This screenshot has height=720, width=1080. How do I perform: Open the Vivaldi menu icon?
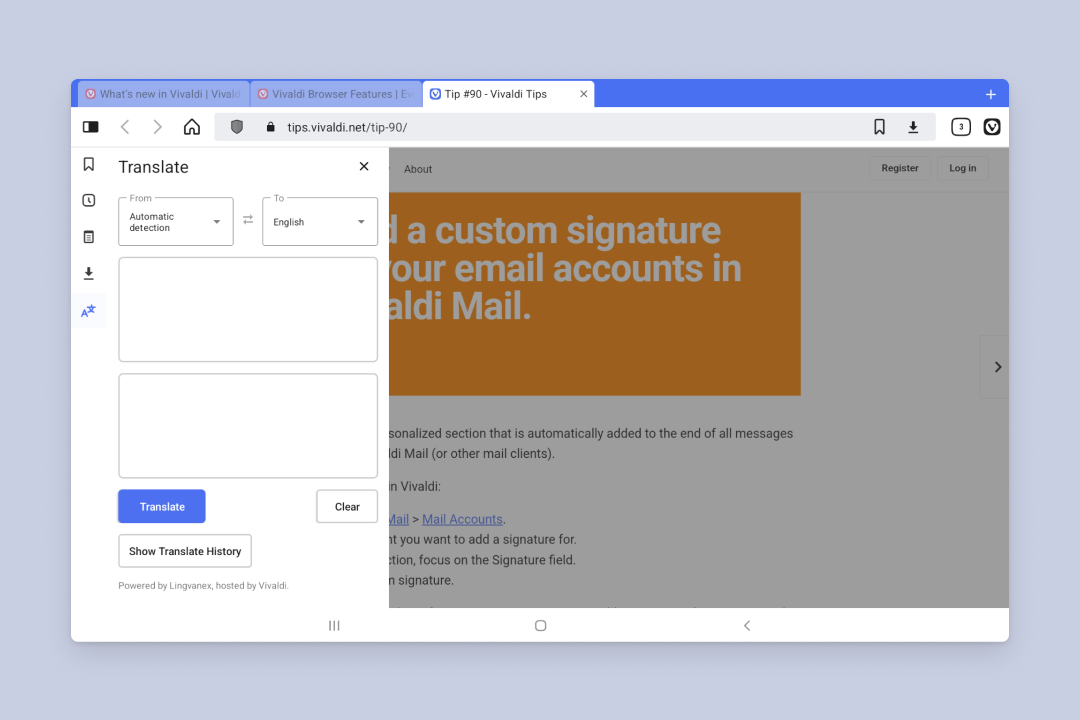point(992,127)
